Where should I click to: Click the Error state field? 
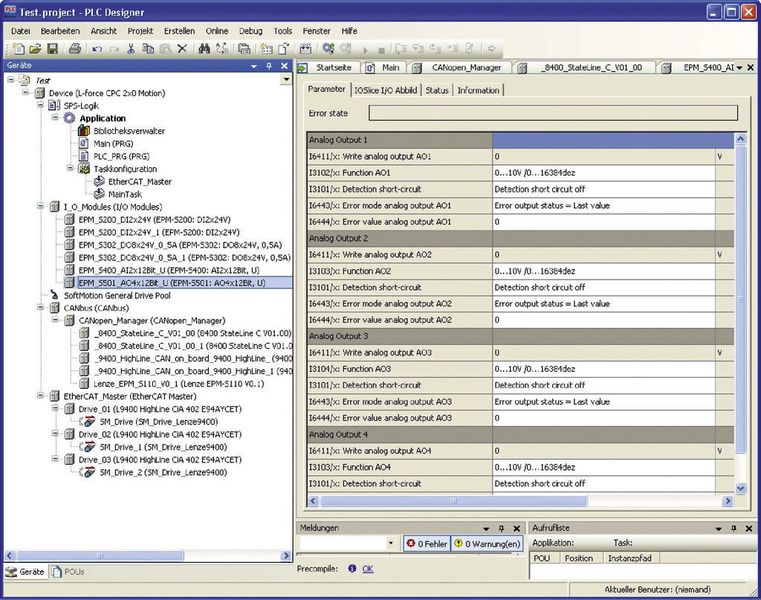pyautogui.click(x=553, y=113)
